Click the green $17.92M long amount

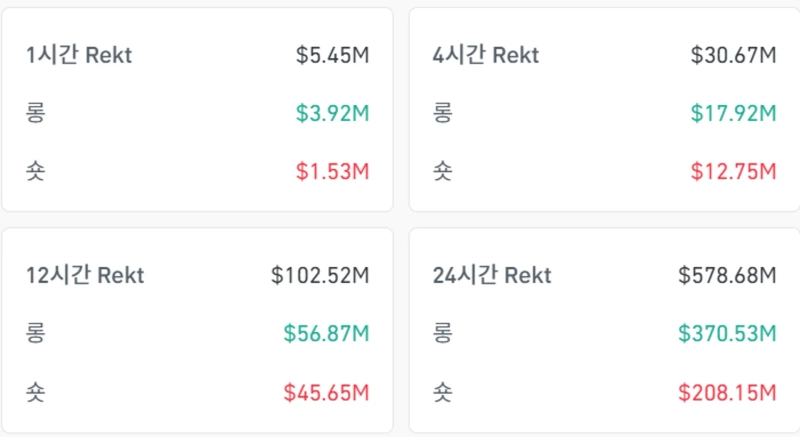[733, 113]
